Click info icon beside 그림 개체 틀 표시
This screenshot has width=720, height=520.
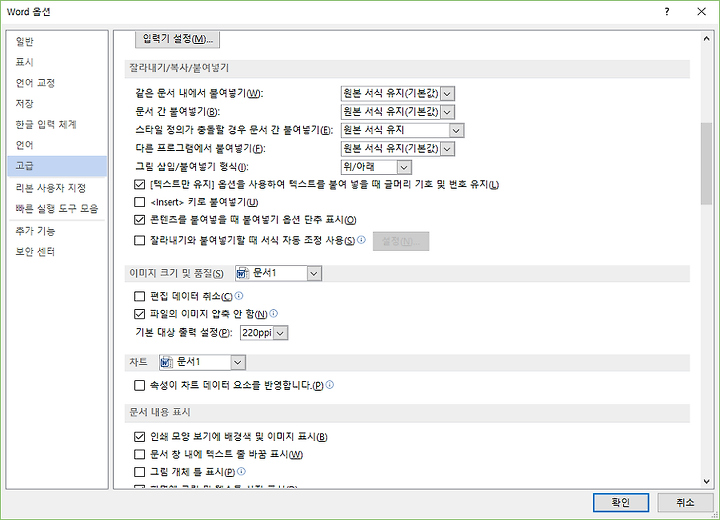click(242, 471)
